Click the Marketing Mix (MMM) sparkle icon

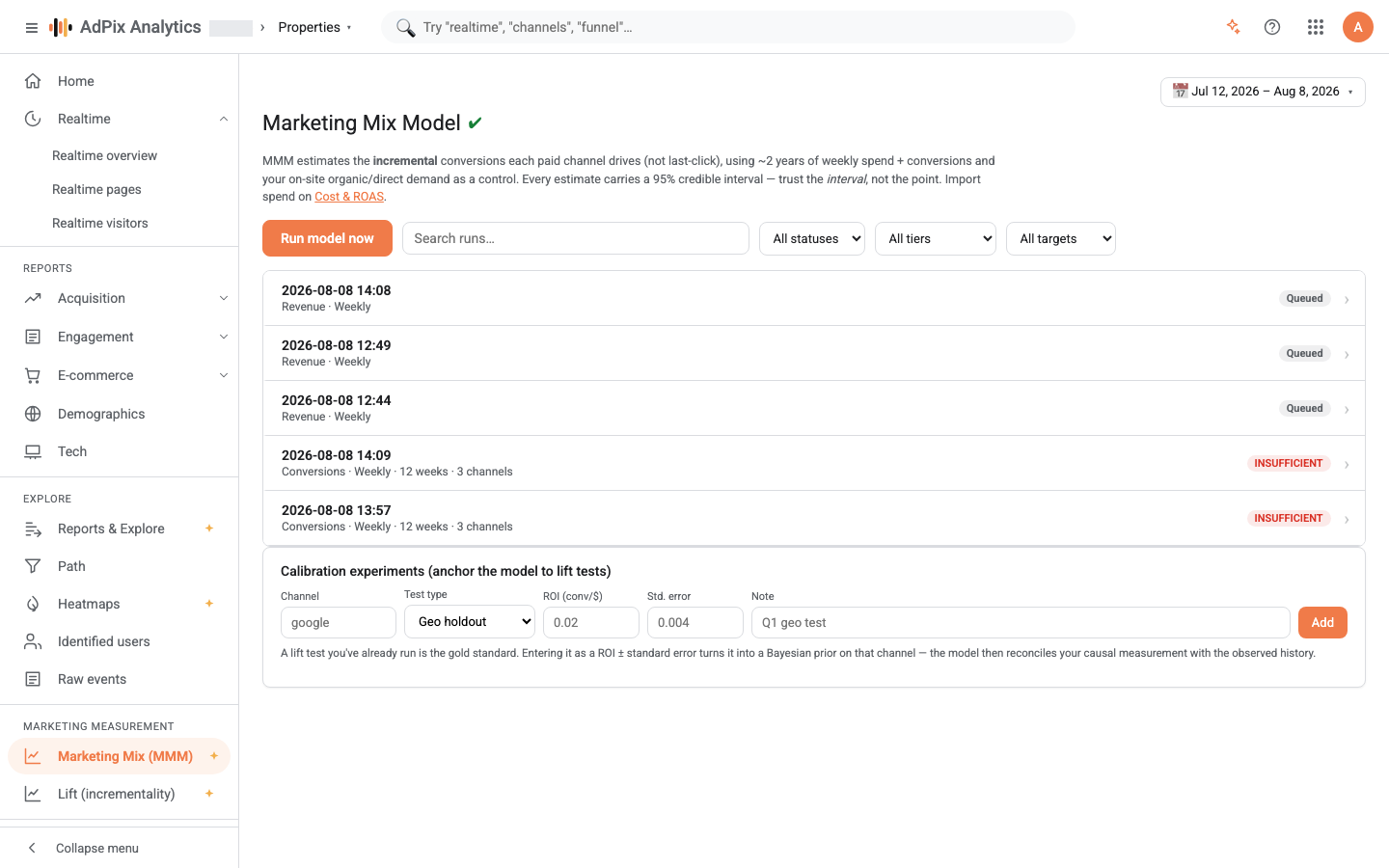tap(214, 756)
